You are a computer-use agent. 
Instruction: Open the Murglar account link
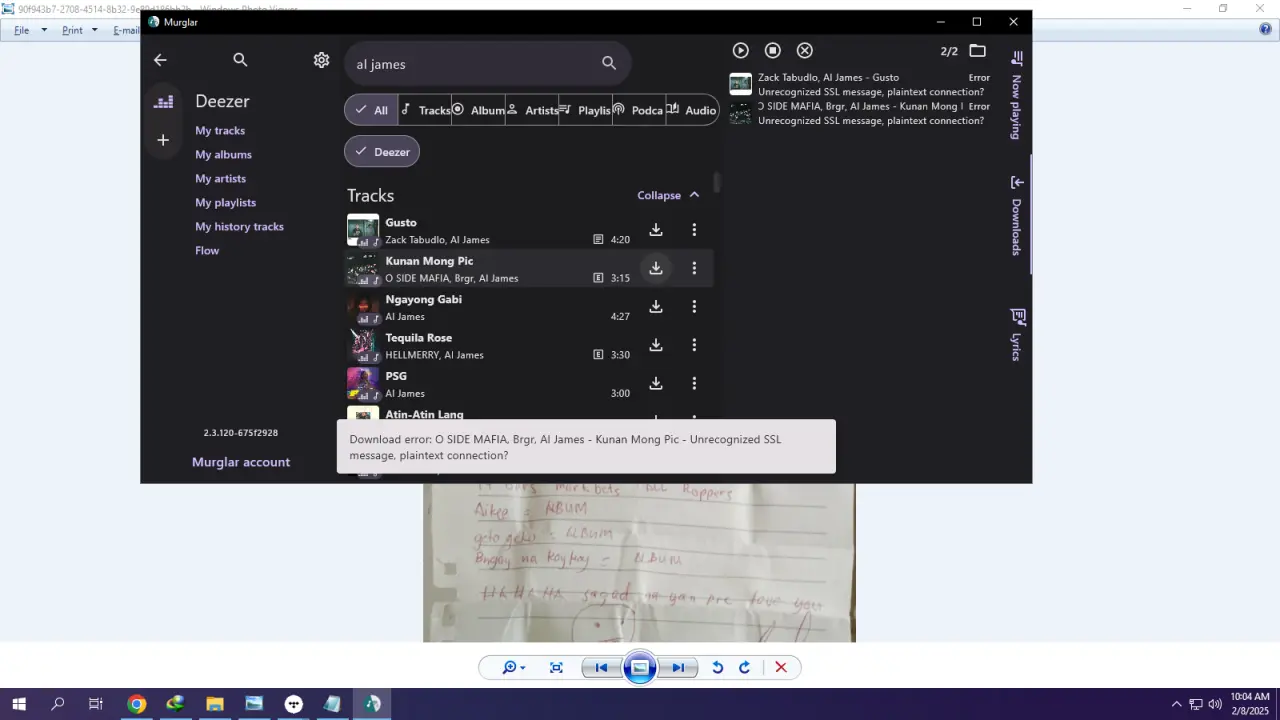coord(241,462)
